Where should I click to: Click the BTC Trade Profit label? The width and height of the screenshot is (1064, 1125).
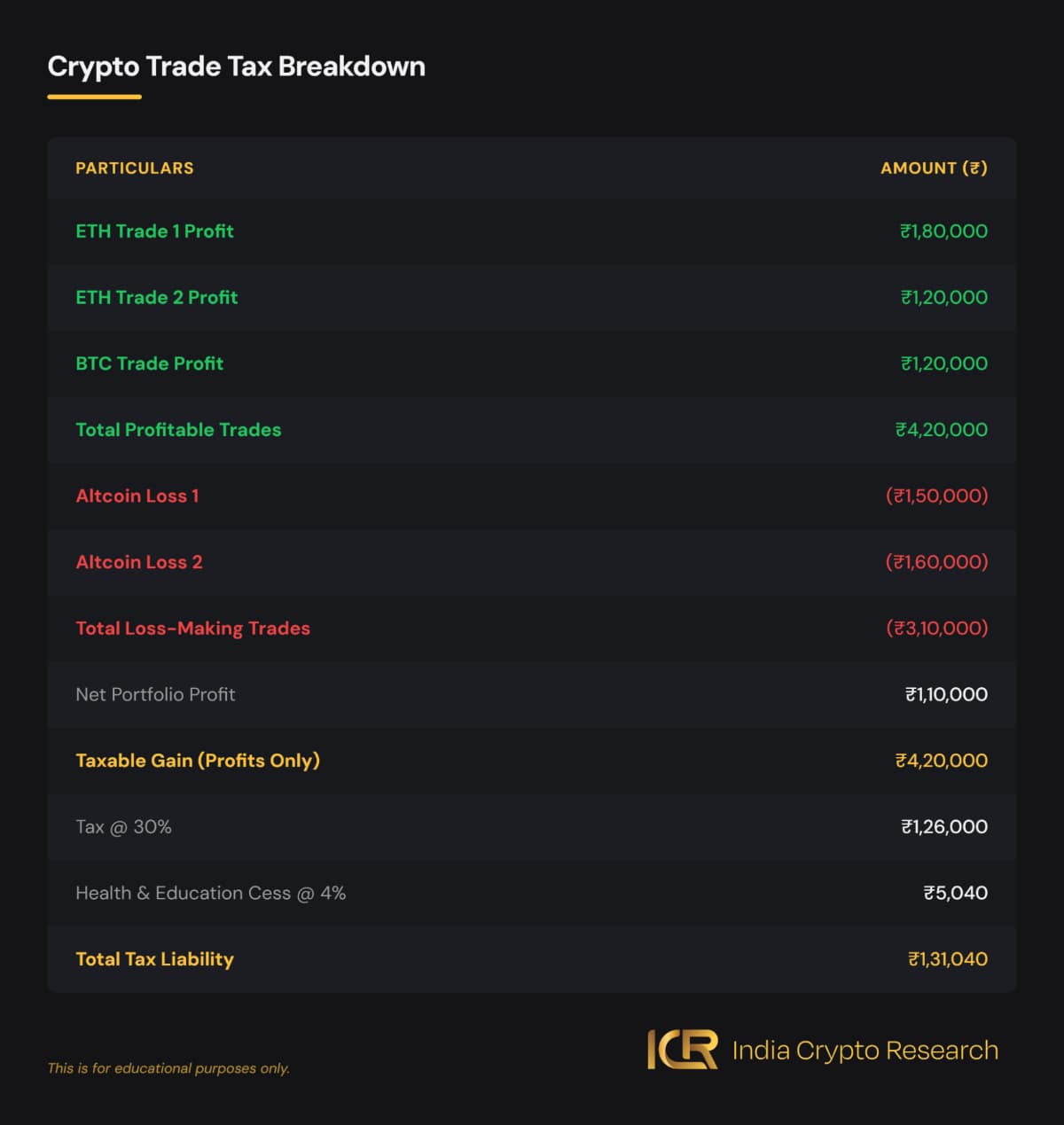(x=149, y=363)
